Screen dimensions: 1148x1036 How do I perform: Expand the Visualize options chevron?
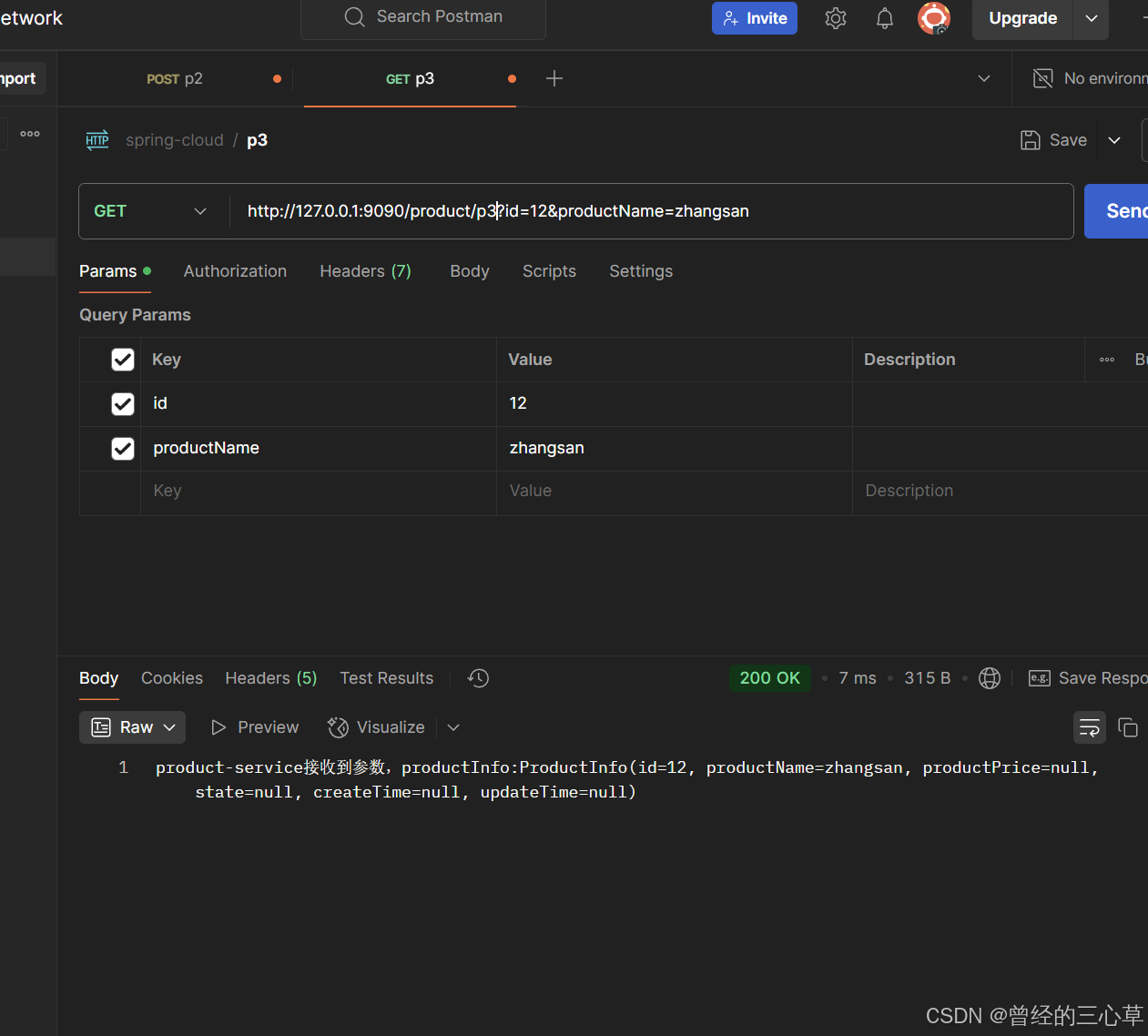(453, 727)
